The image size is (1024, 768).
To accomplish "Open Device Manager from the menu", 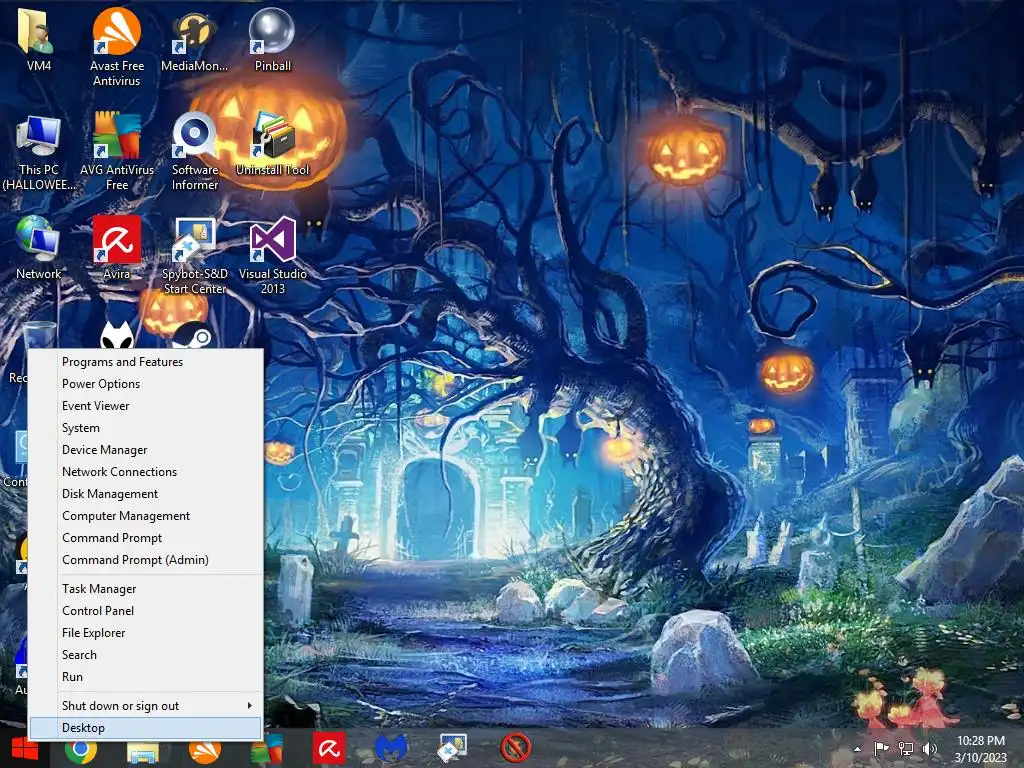I will pos(146,450).
